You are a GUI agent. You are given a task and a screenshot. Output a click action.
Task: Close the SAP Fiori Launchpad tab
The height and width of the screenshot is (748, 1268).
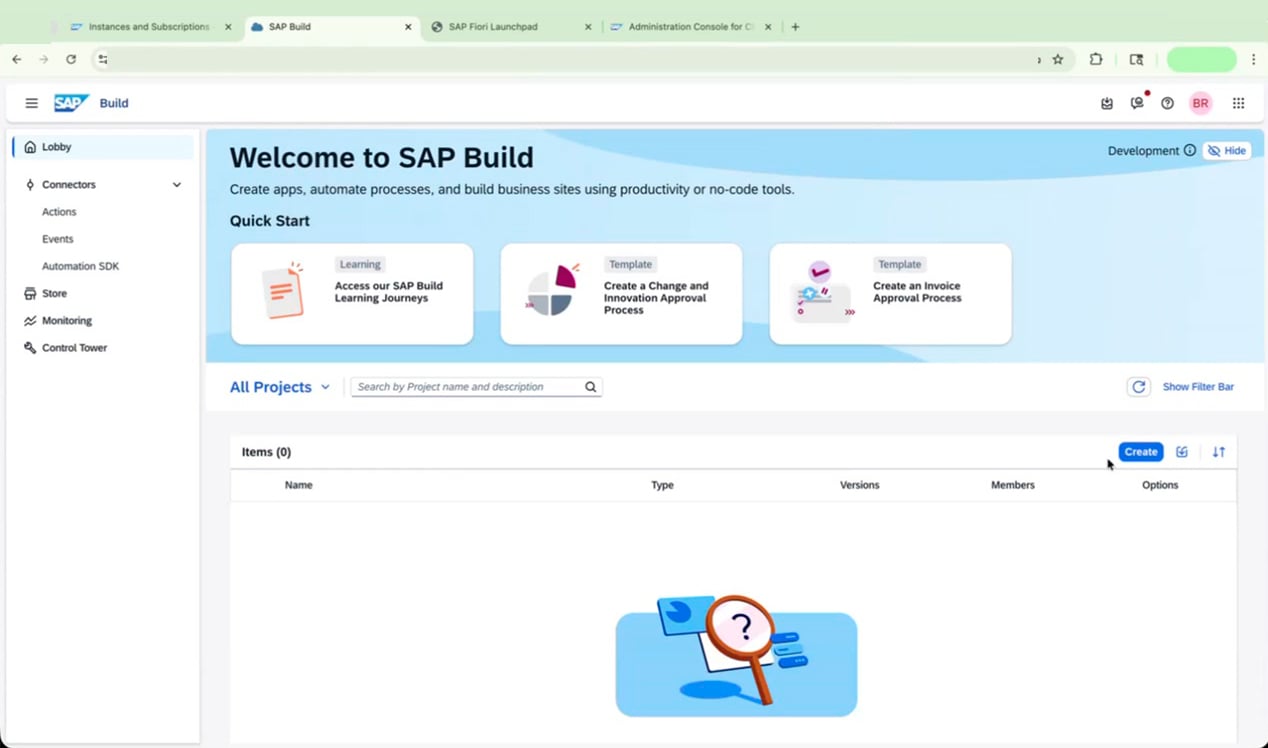point(588,27)
